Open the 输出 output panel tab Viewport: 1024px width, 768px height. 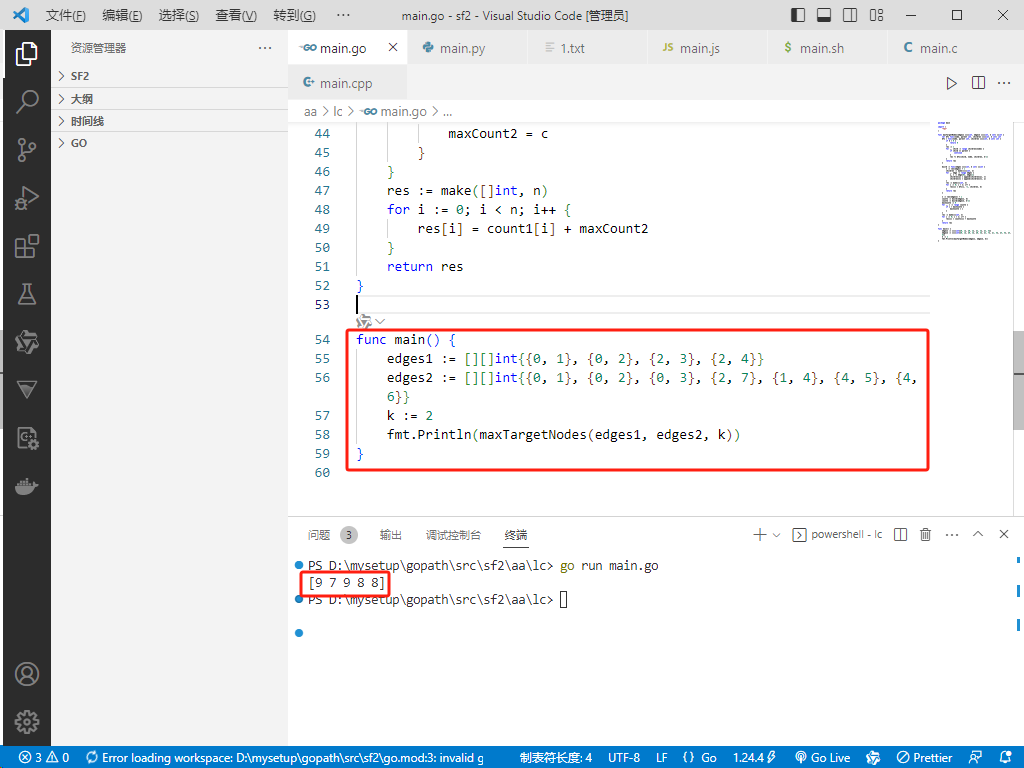(x=391, y=535)
